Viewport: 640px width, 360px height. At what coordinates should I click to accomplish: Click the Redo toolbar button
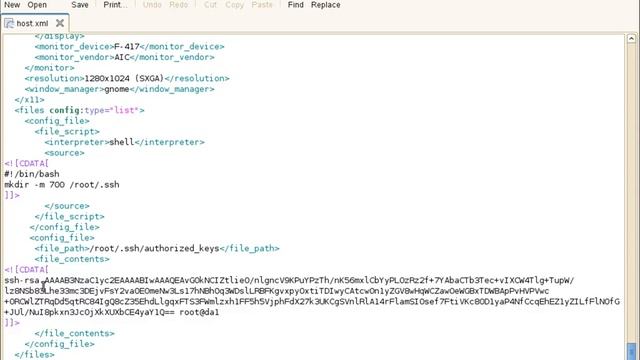pos(178,5)
